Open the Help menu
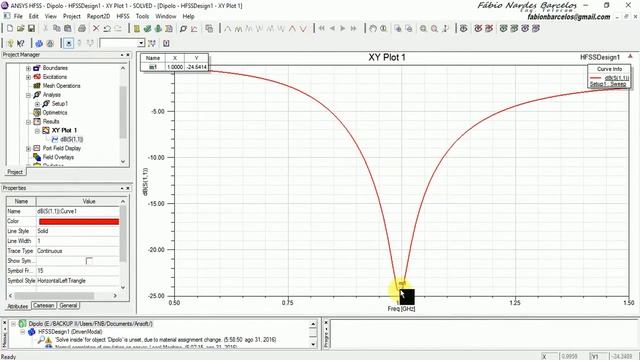The width and height of the screenshot is (640, 360). 188,16
